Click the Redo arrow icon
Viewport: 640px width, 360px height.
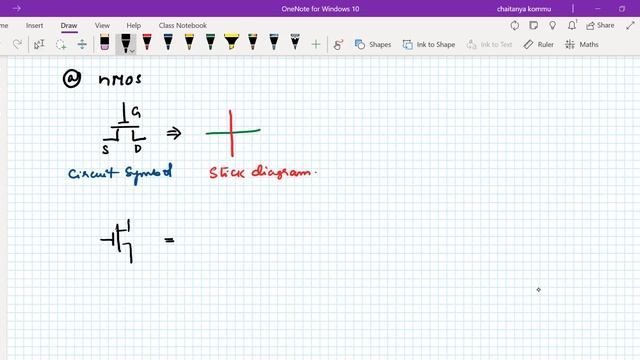(x=17, y=44)
